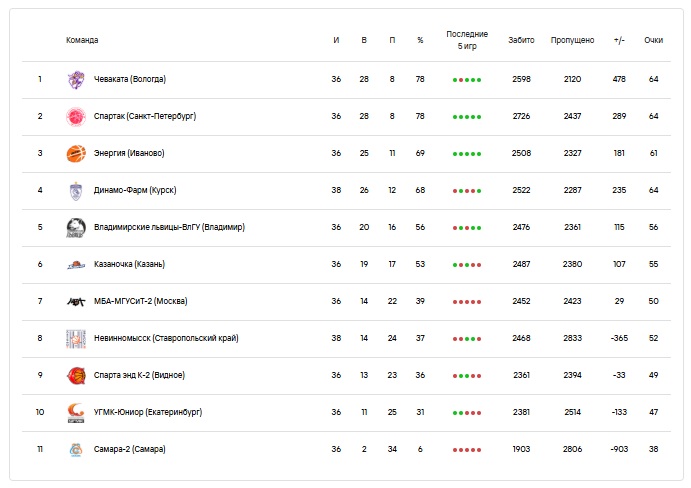Click the % column header

[x=420, y=40]
